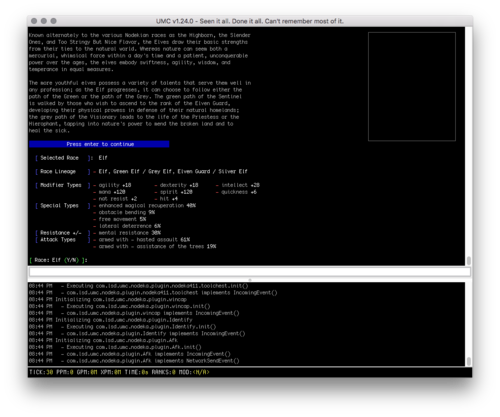This screenshot has height=417, width=500.
Task: Click description line ending 'heal the sick.'
Action: [49, 130]
